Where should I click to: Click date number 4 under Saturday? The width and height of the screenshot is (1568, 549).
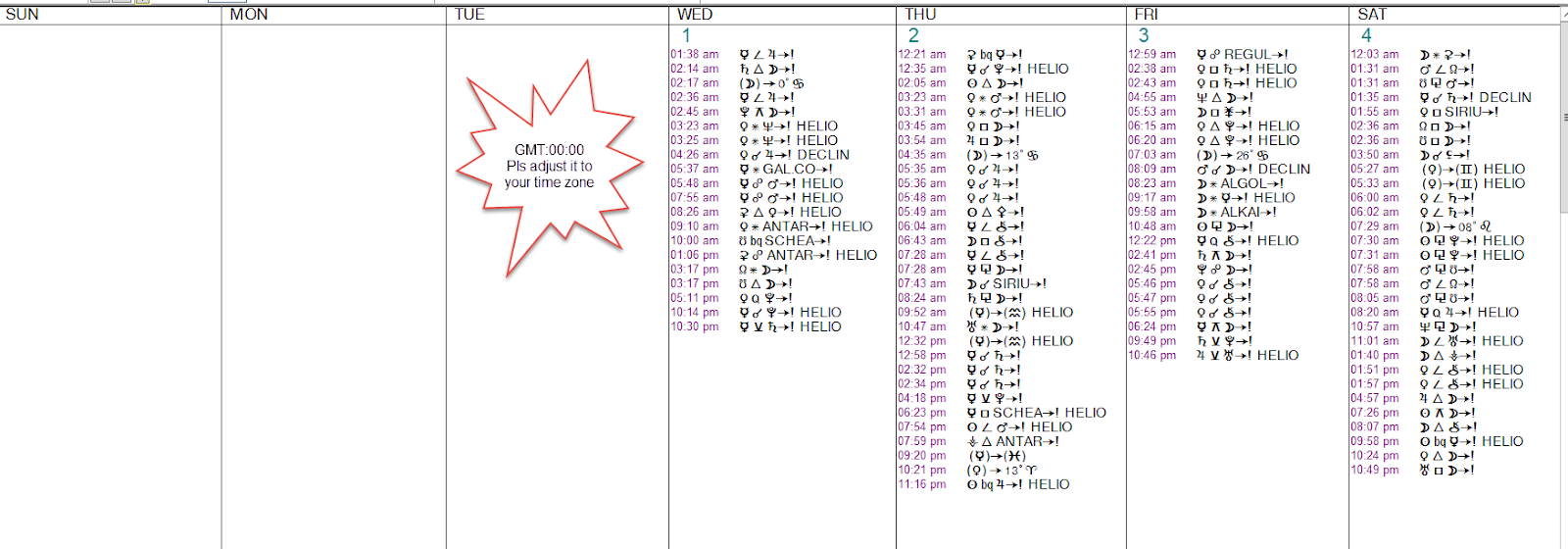pyautogui.click(x=1366, y=35)
